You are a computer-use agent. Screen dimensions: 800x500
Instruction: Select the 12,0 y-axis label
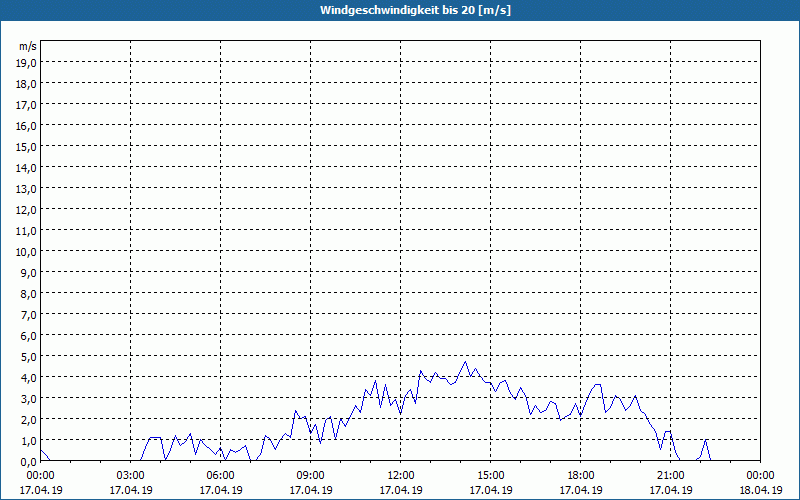[27, 210]
